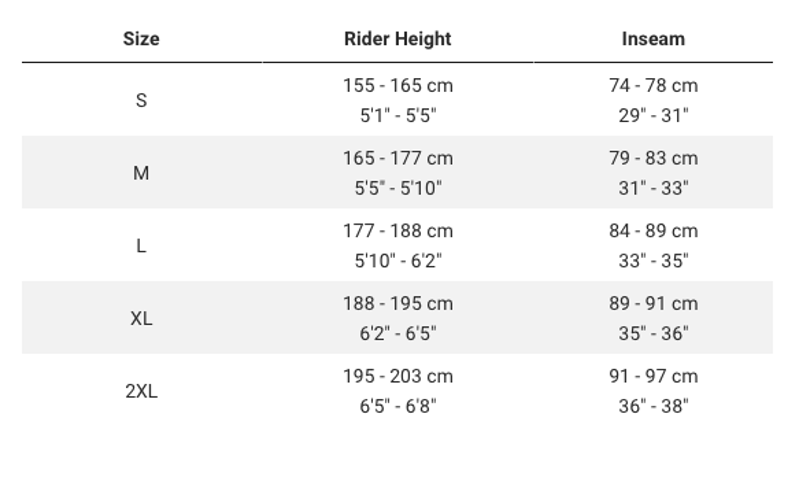Click the 91 - 97 cm inseam value

[x=653, y=376]
